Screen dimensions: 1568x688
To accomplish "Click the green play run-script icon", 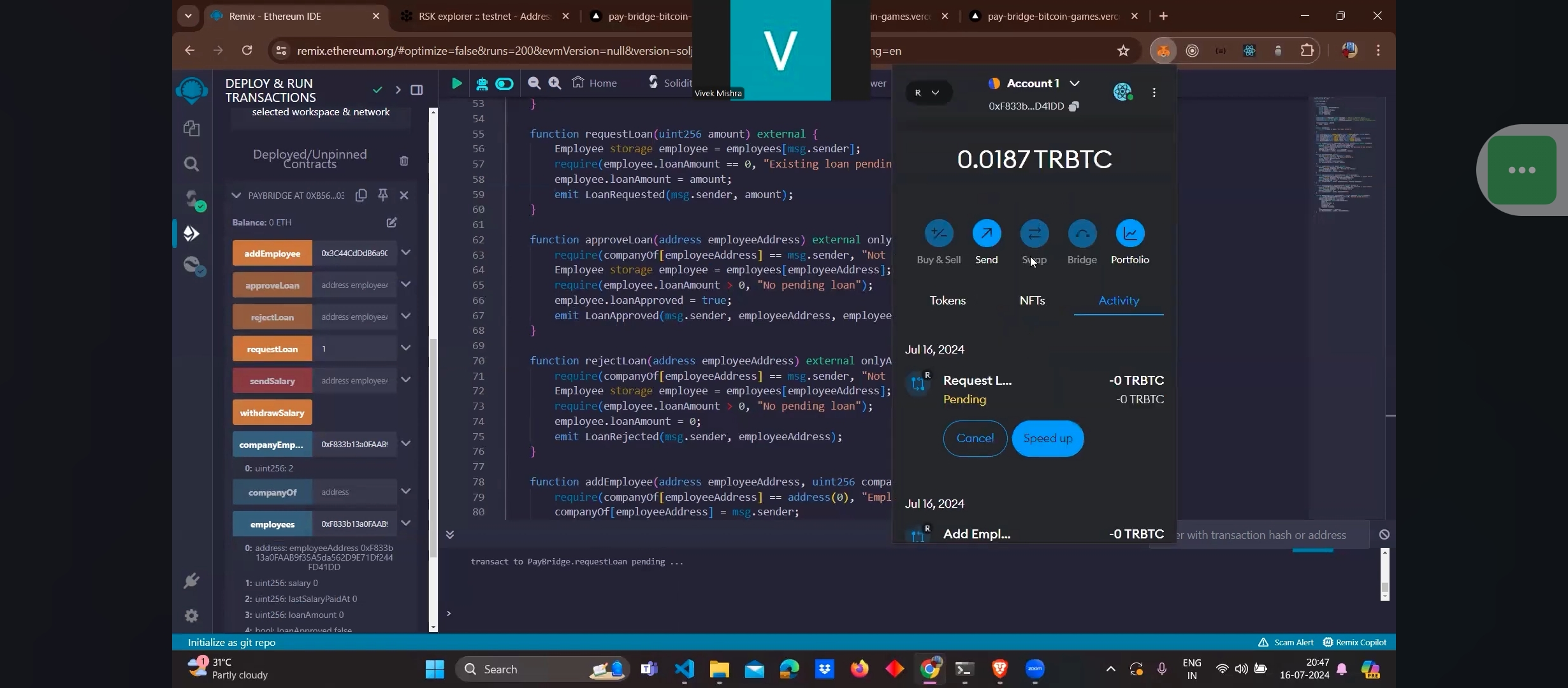I will [x=456, y=83].
